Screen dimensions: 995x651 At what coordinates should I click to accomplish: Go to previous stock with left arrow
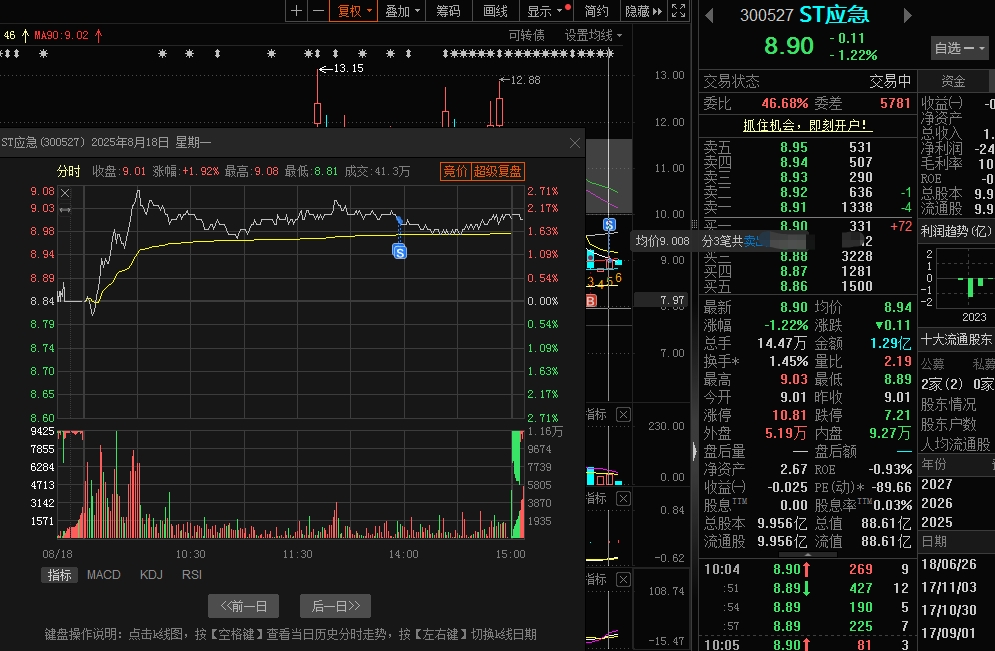(709, 15)
